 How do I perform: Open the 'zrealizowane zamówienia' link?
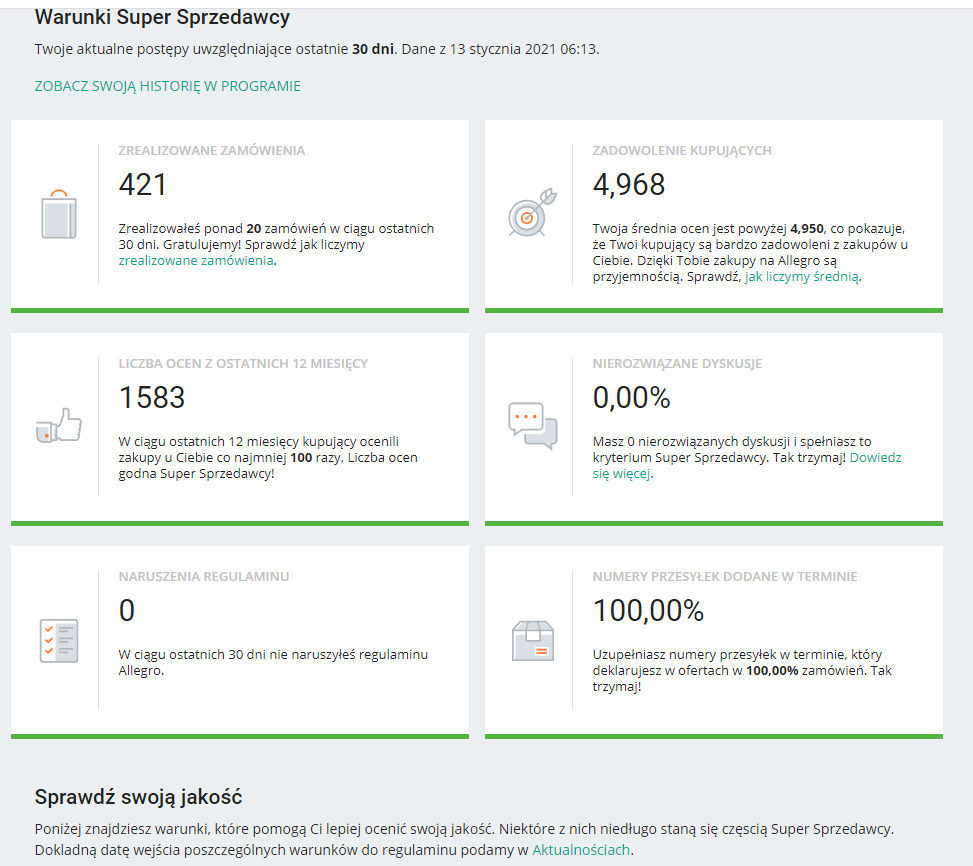[196, 260]
